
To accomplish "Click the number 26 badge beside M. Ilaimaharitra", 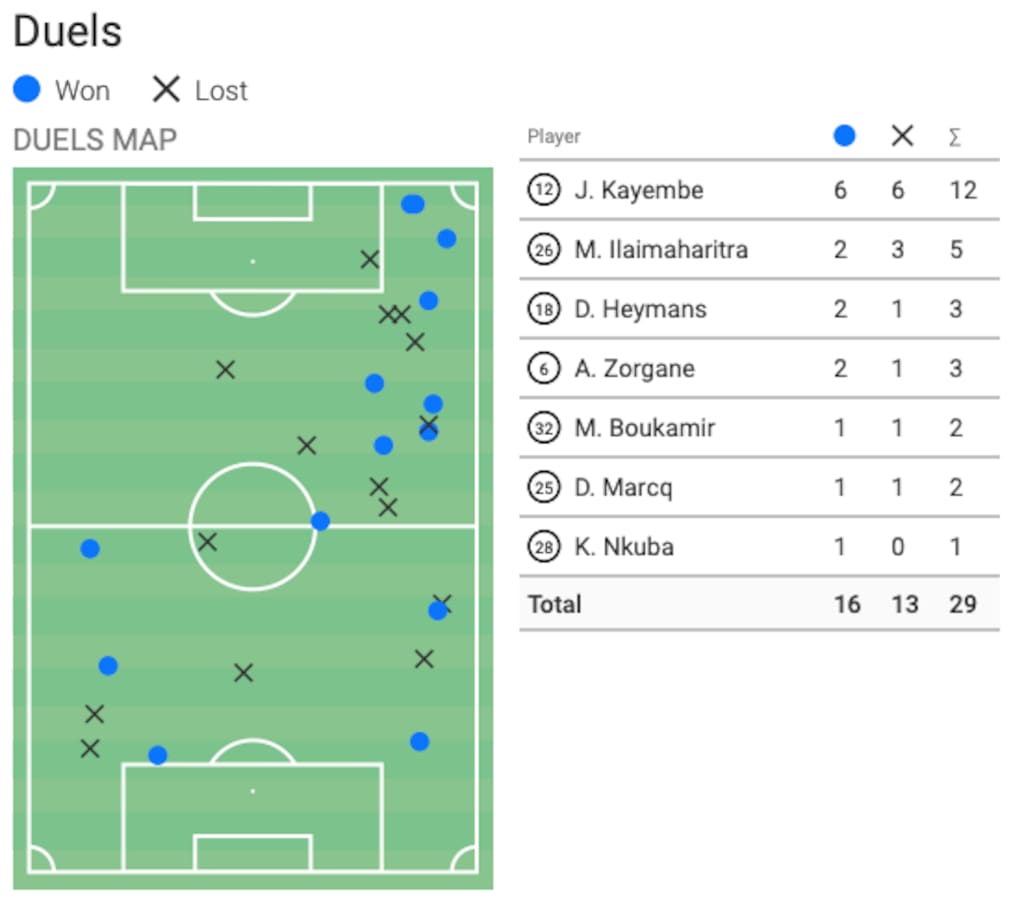I will coord(543,249).
